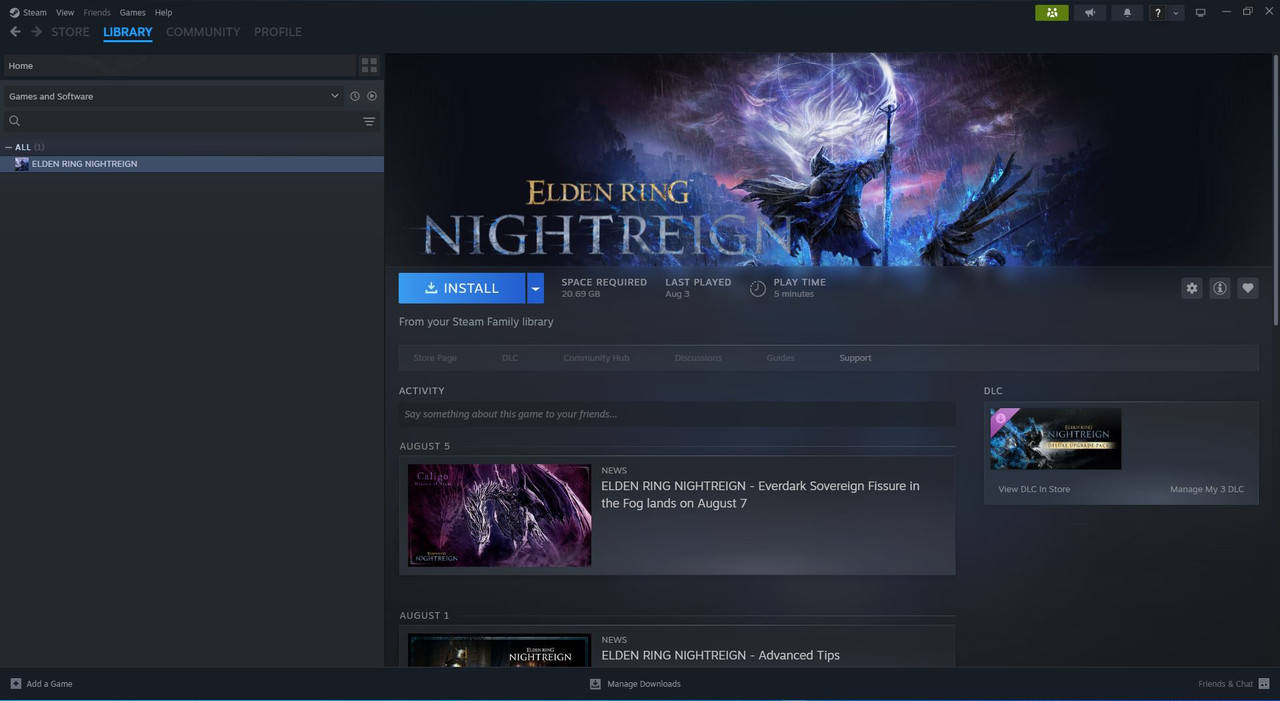Click Manage Downloads label
This screenshot has width=1280, height=701.
[x=644, y=684]
